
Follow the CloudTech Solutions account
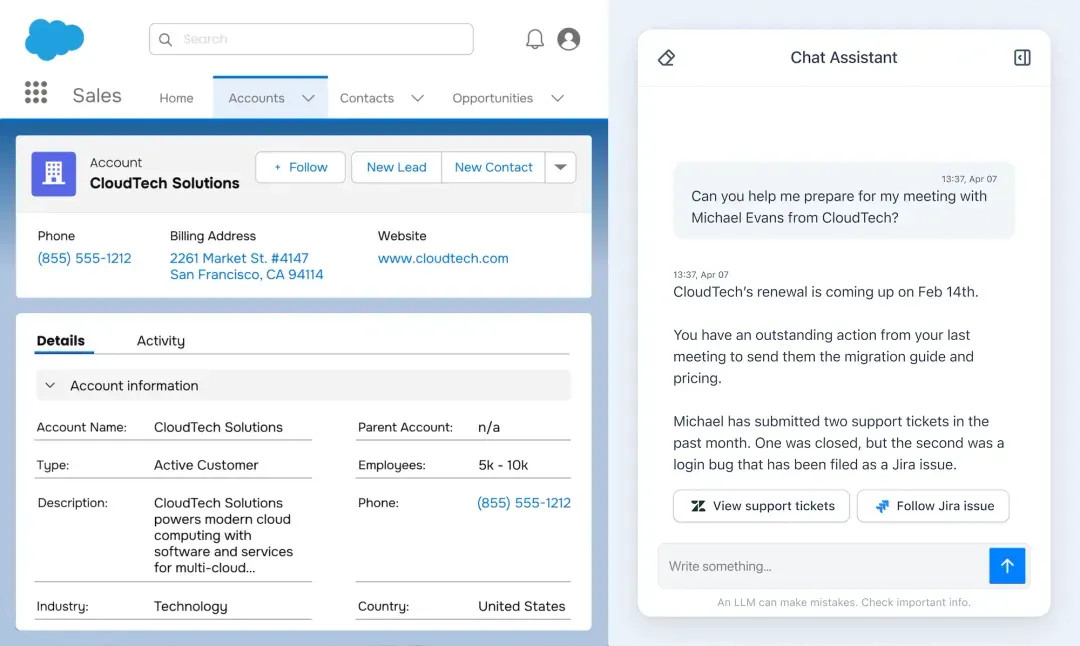coord(300,167)
